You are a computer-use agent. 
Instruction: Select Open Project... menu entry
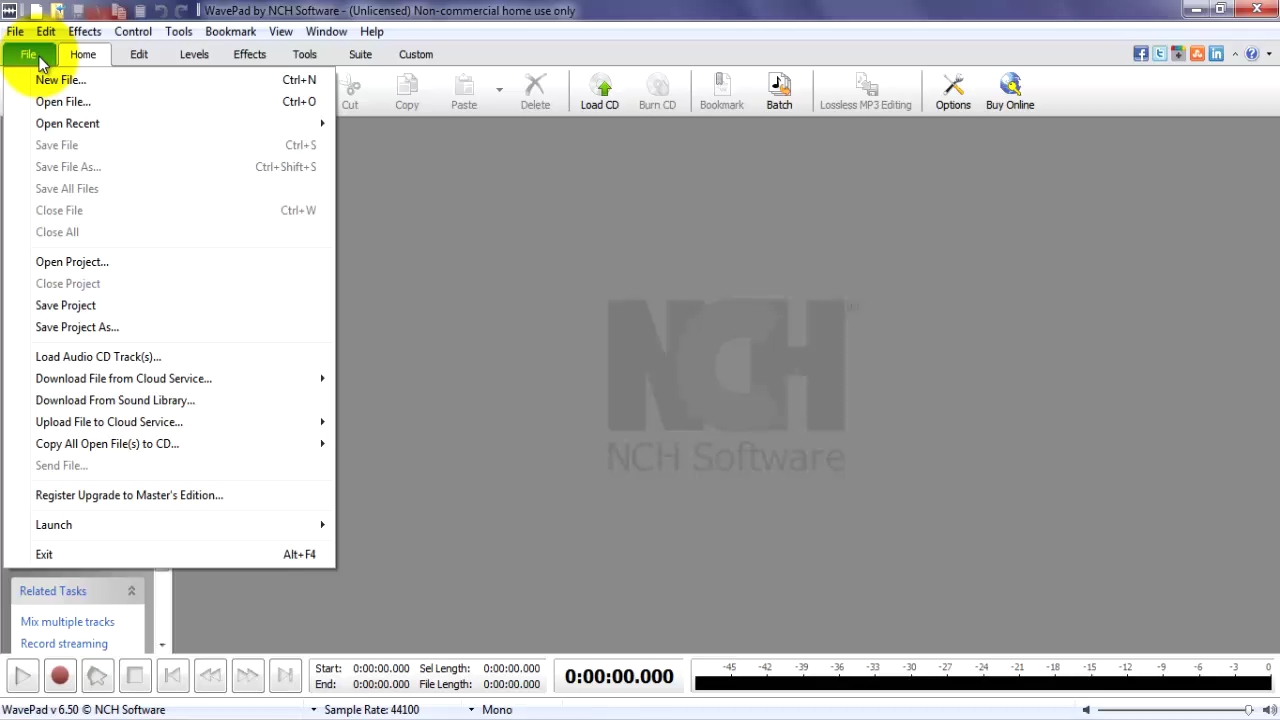180,262
